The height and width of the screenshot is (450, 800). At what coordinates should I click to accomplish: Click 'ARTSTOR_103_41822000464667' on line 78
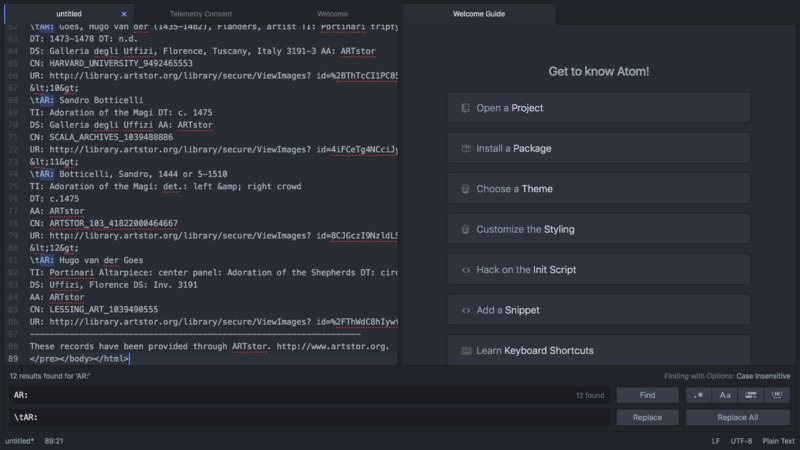click(x=113, y=223)
